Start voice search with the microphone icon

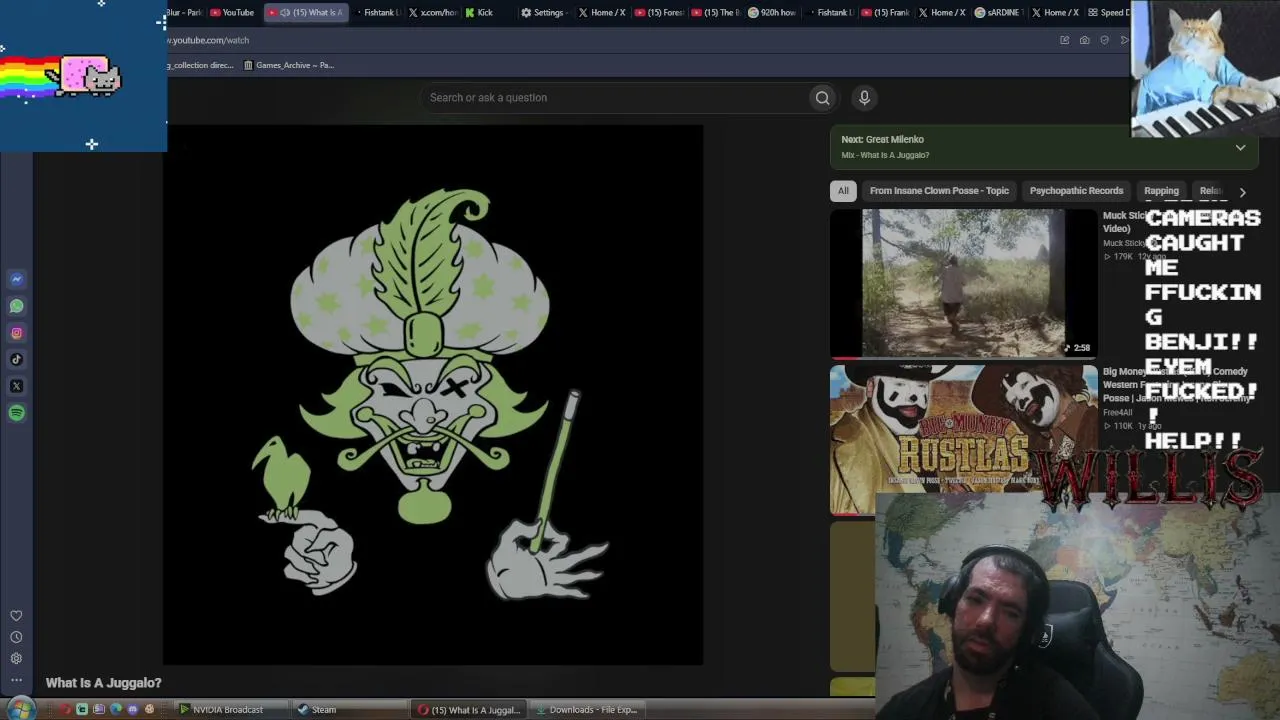click(864, 97)
